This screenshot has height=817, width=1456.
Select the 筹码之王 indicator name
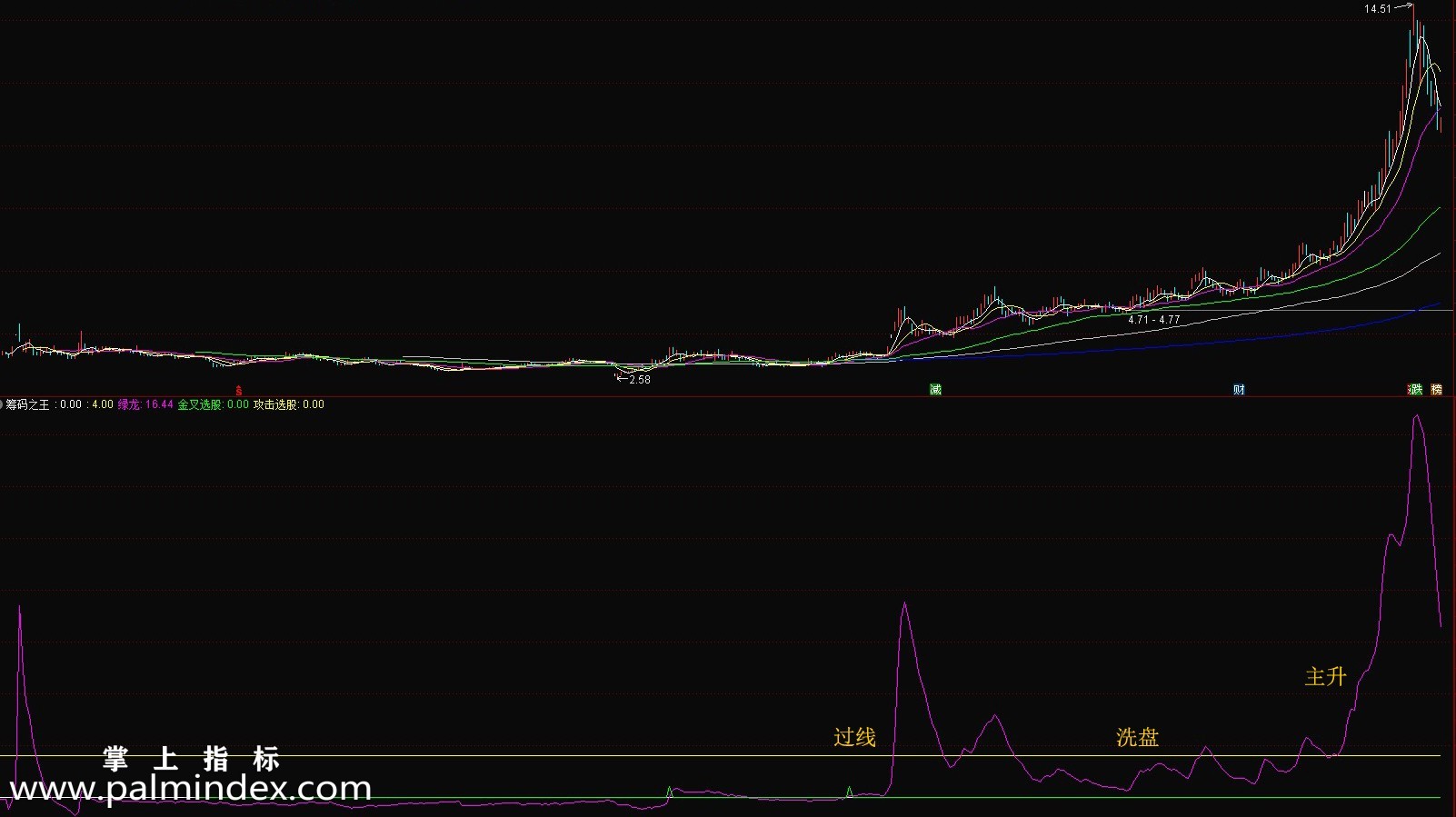(28, 404)
